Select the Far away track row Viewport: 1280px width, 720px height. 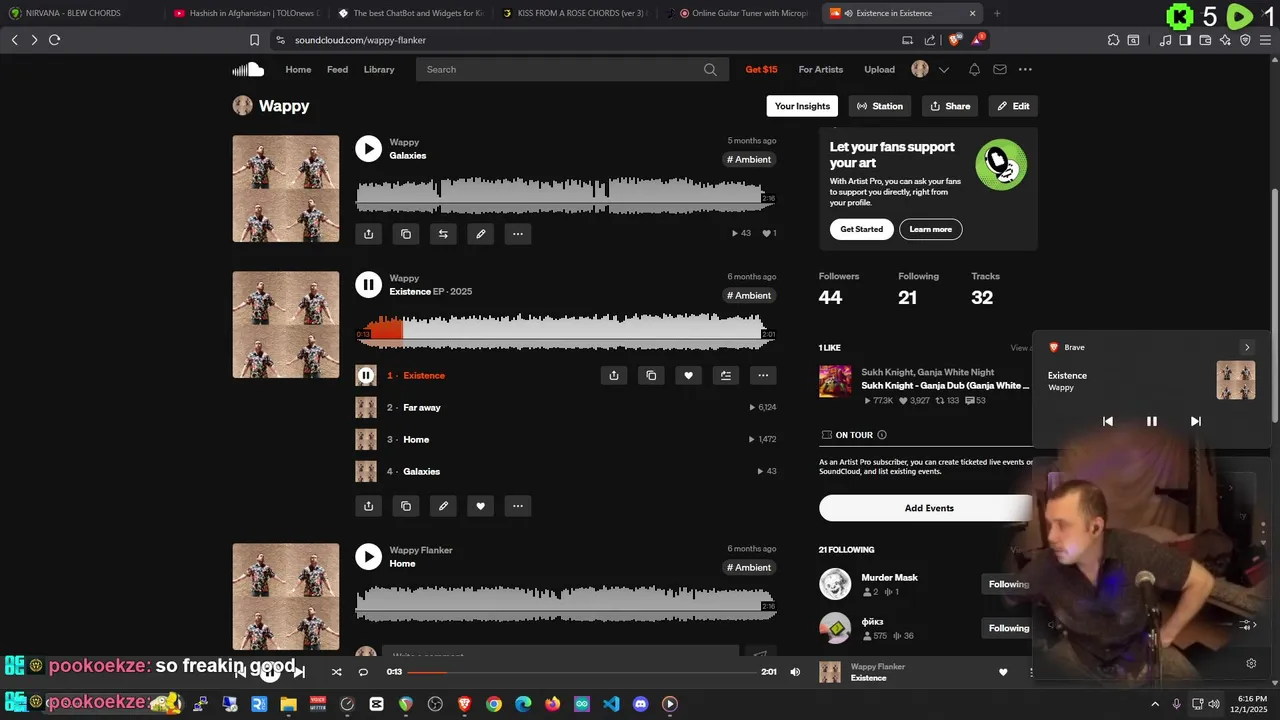click(x=566, y=407)
